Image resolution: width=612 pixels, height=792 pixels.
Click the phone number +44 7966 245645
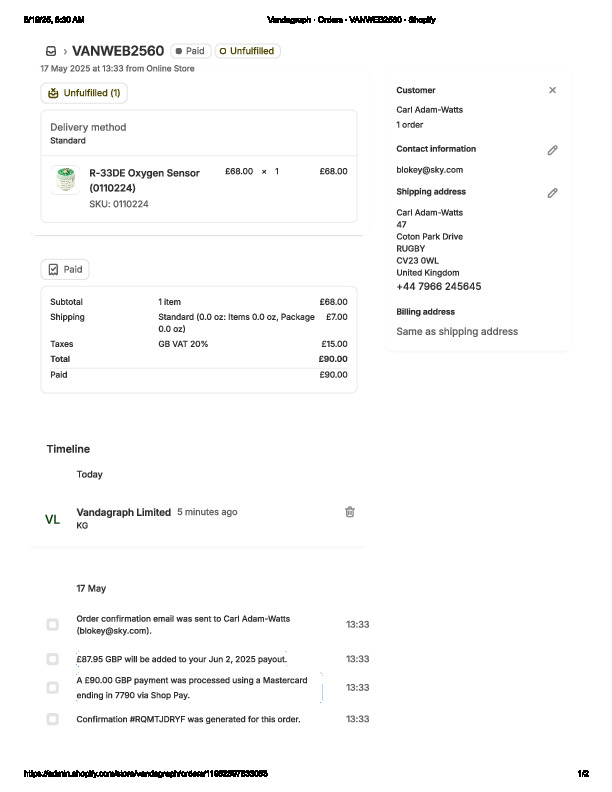pyautogui.click(x=438, y=287)
